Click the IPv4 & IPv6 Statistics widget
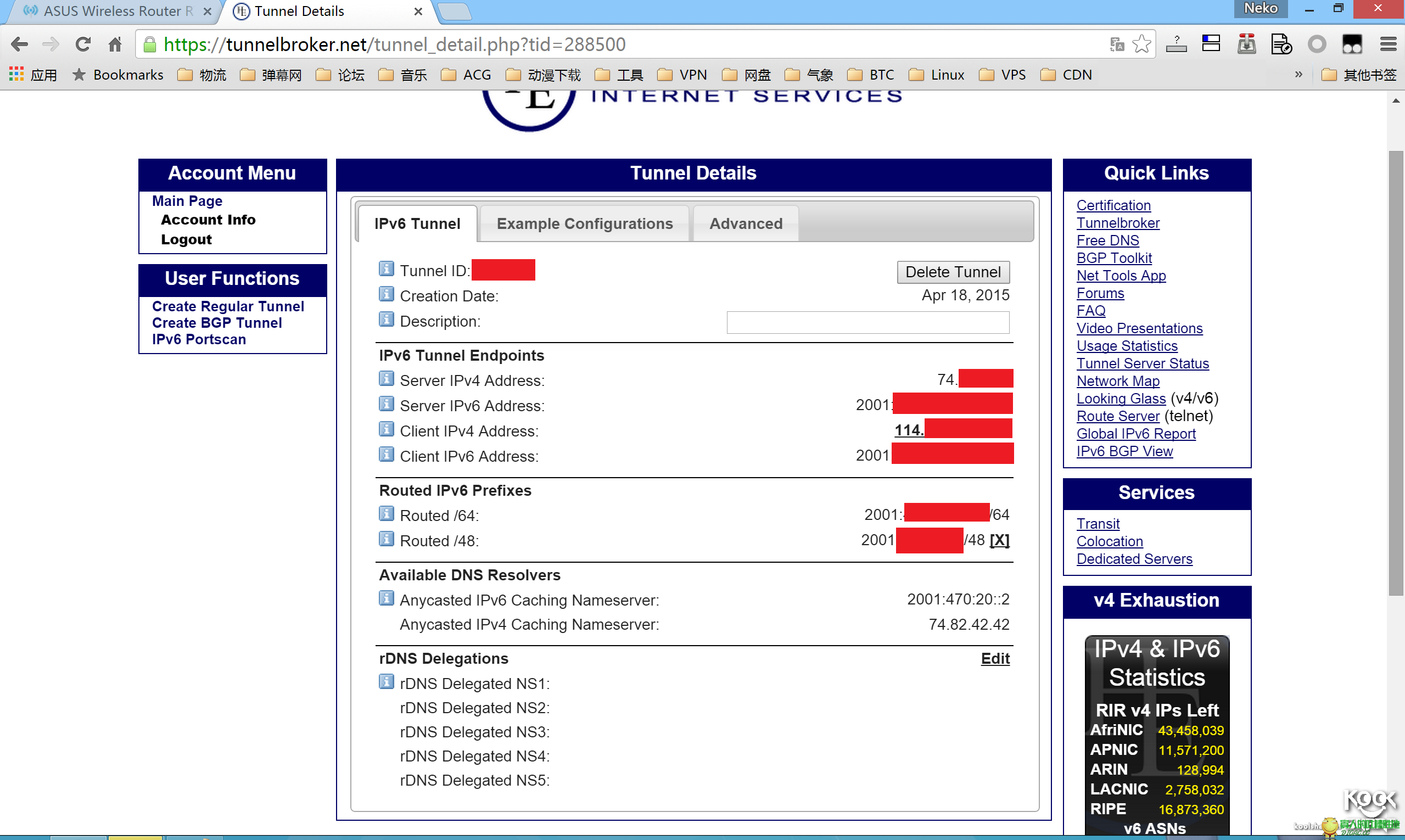This screenshot has width=1405, height=840. [1156, 735]
